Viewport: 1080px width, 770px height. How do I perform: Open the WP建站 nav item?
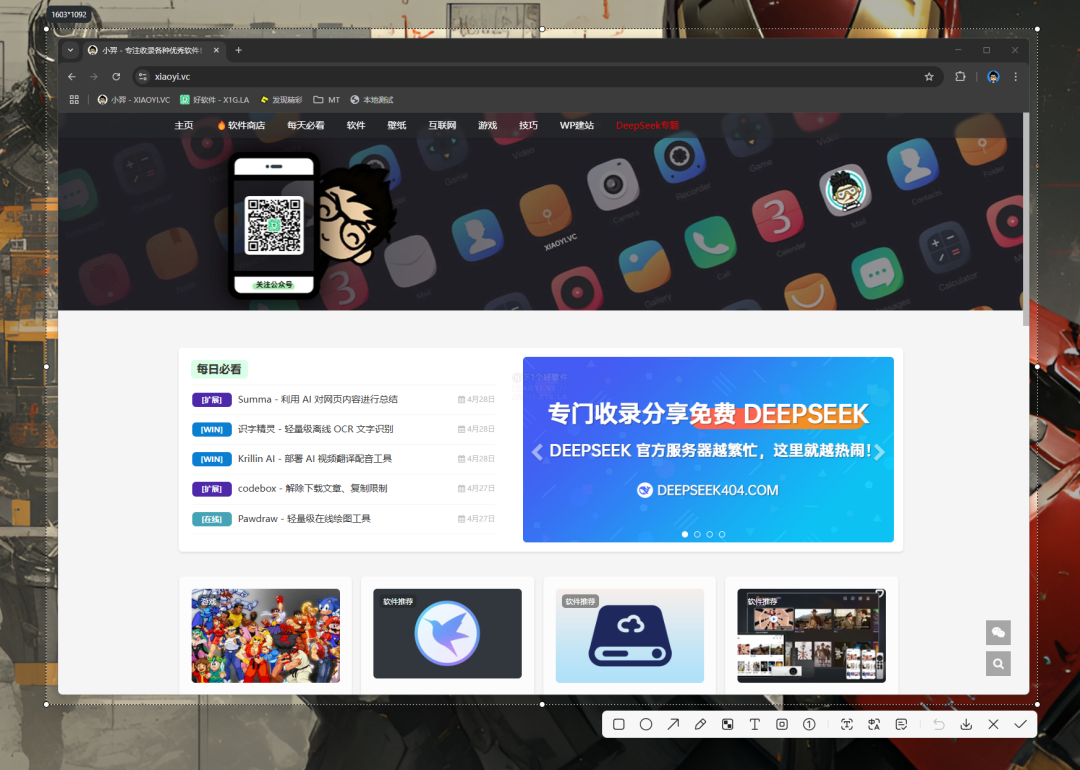pyautogui.click(x=577, y=125)
